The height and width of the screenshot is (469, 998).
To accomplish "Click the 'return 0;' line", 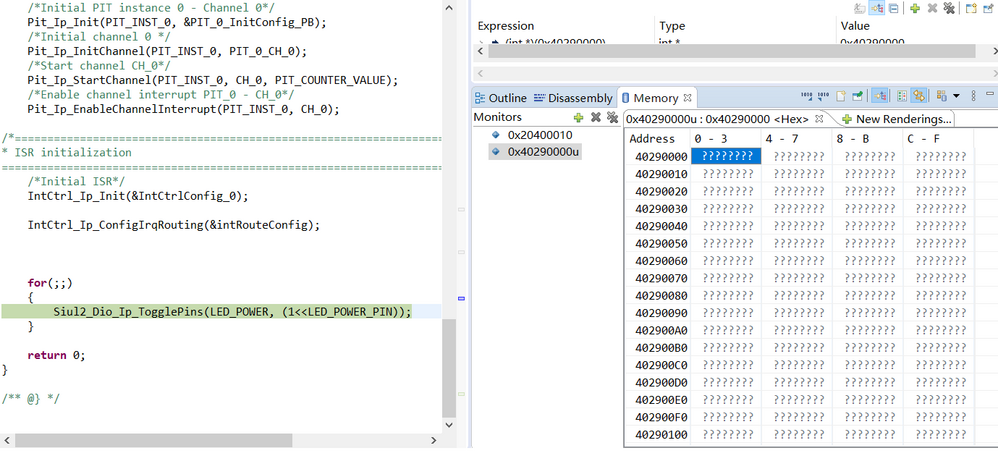I will click(x=56, y=355).
